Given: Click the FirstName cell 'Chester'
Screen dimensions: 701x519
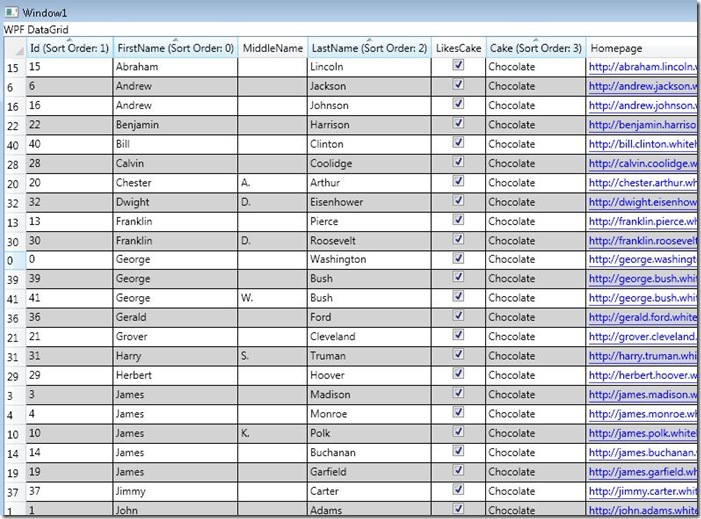Looking at the screenshot, I should click(175, 182).
